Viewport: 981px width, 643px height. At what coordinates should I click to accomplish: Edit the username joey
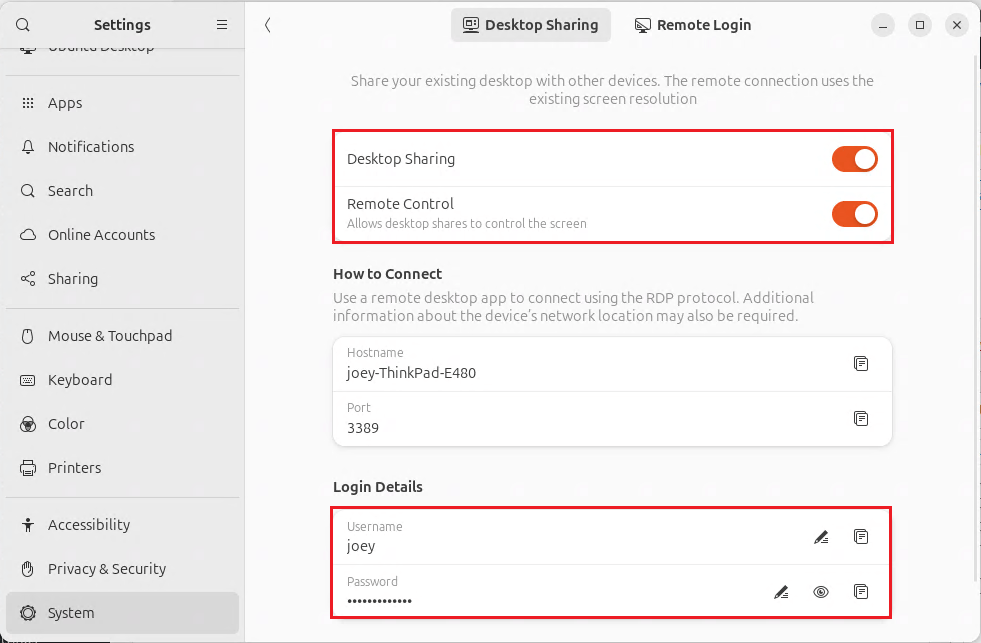click(821, 537)
